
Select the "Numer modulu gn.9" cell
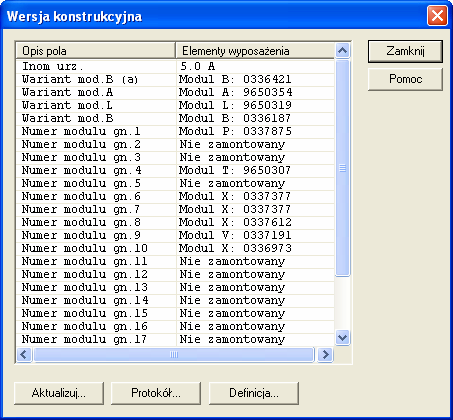tap(96, 235)
